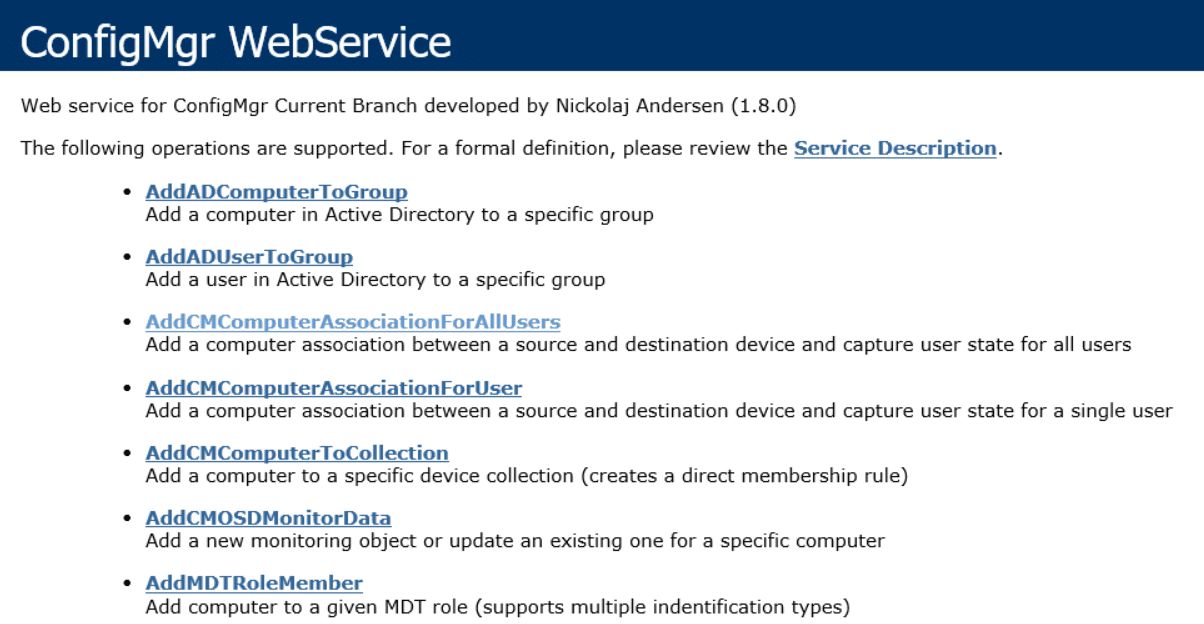Go to the AddCMComputerToCollection operation
This screenshot has height=624, width=1204.
coord(297,453)
